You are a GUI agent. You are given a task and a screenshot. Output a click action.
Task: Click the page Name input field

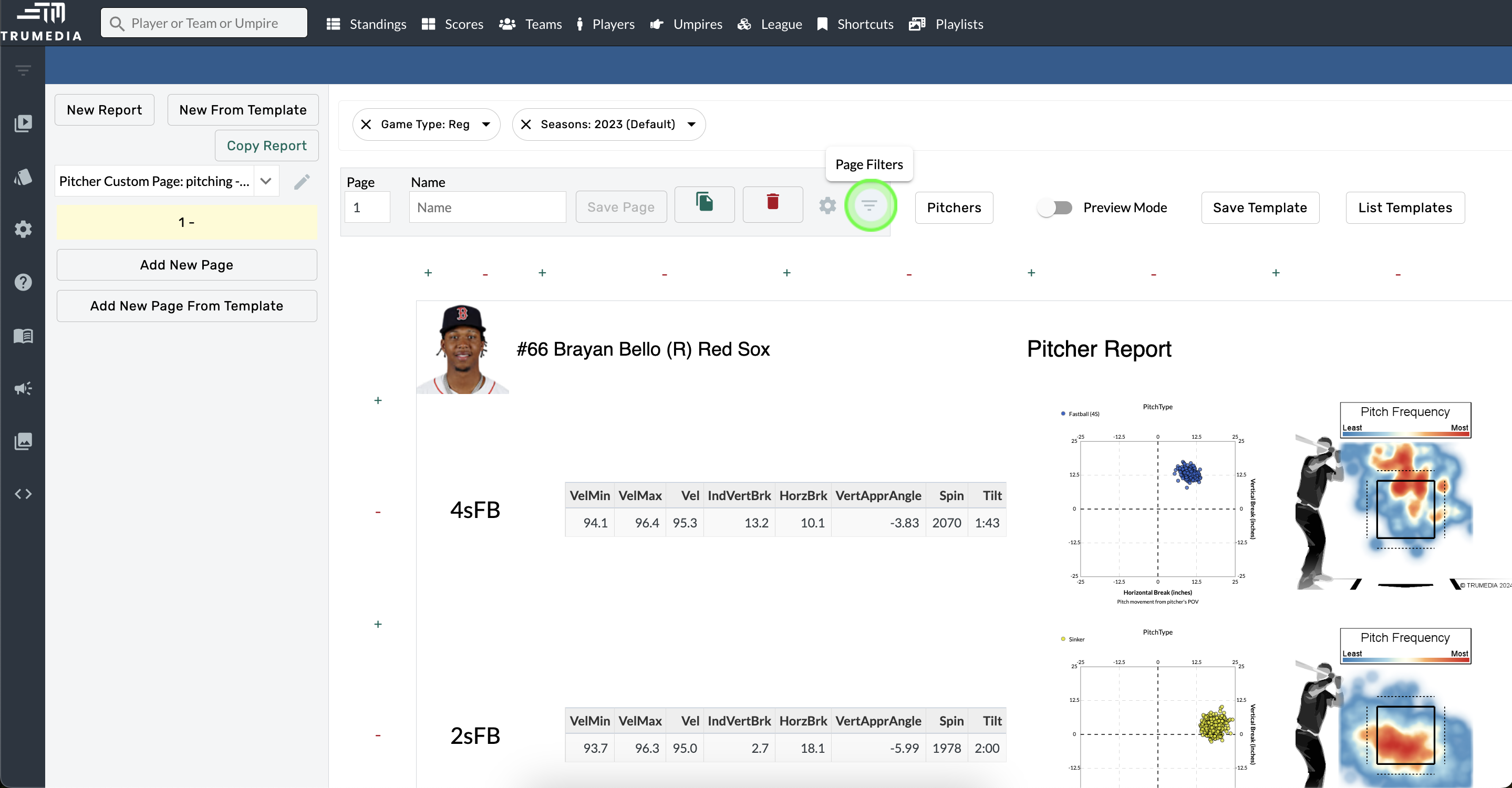[x=487, y=208]
